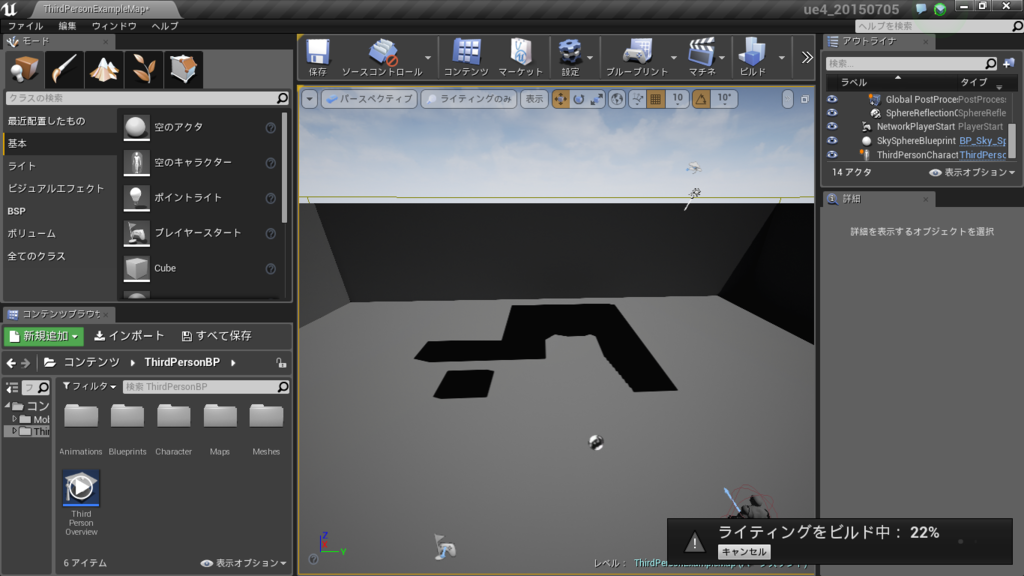This screenshot has height=576, width=1024.
Task: Expand the ThirdPersonBP tree folder
Action: (x=15, y=432)
